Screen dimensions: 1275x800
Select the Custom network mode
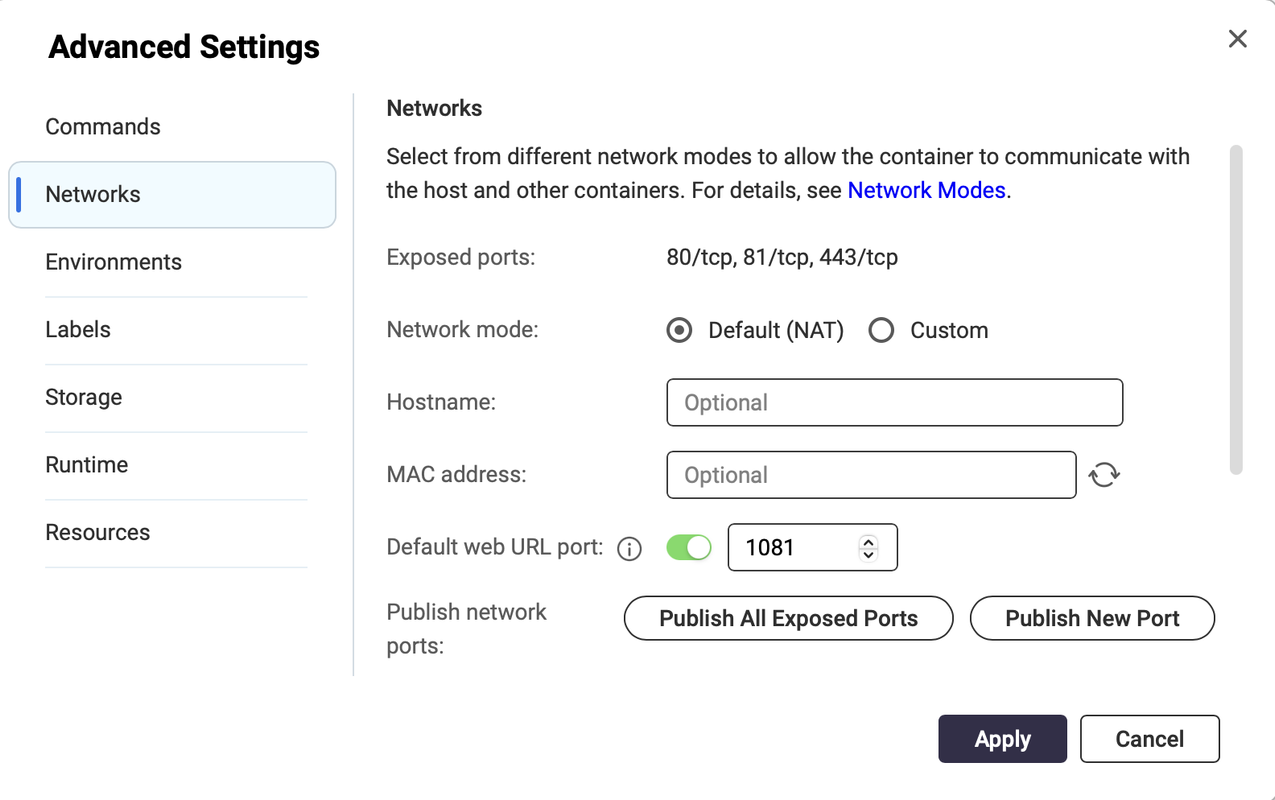(881, 330)
